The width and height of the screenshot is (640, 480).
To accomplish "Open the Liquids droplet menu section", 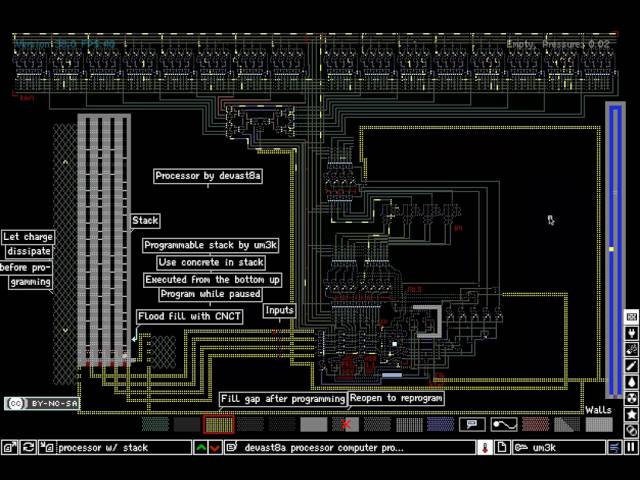I will tap(631, 382).
